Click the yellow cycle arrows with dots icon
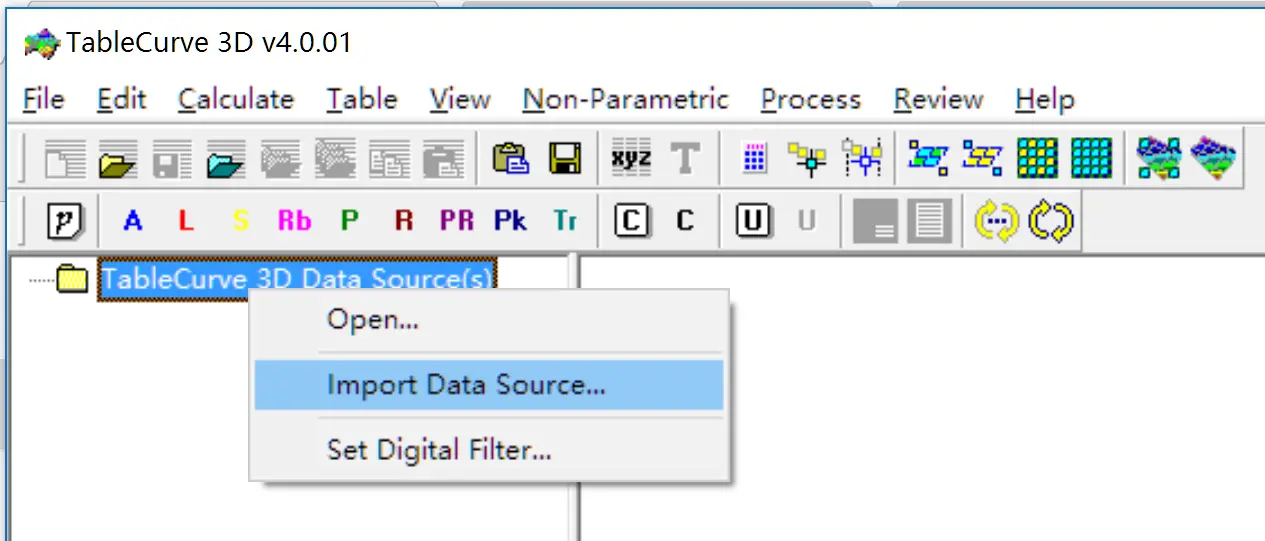 tap(997, 221)
